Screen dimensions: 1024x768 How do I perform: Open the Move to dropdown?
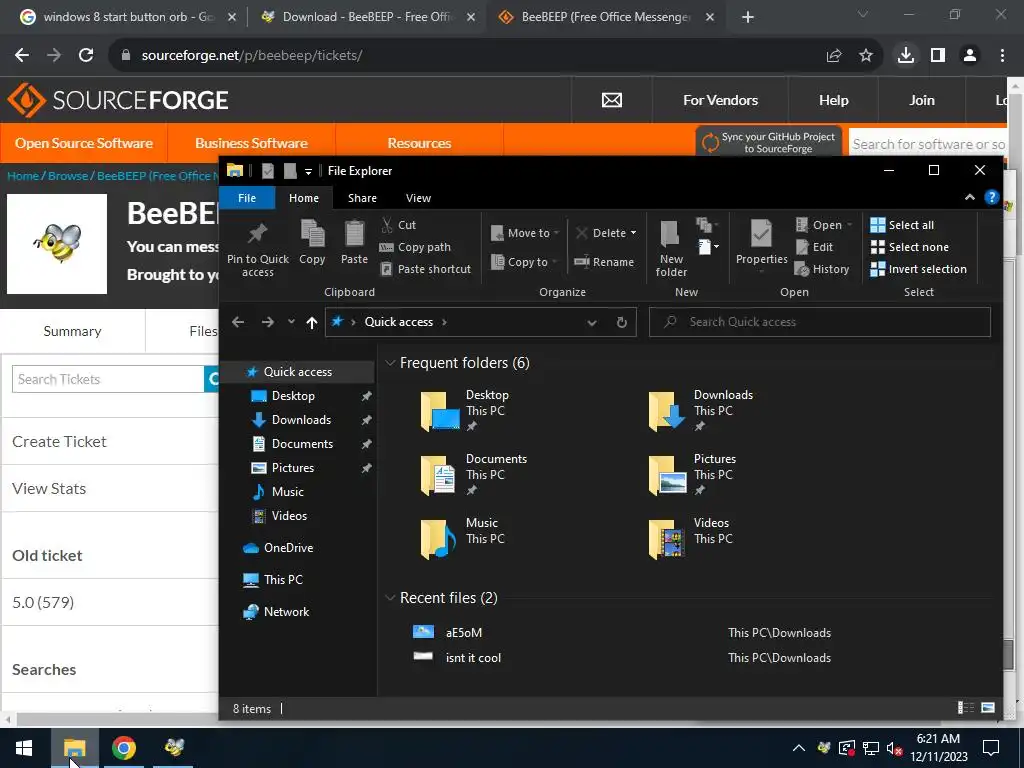(x=526, y=233)
